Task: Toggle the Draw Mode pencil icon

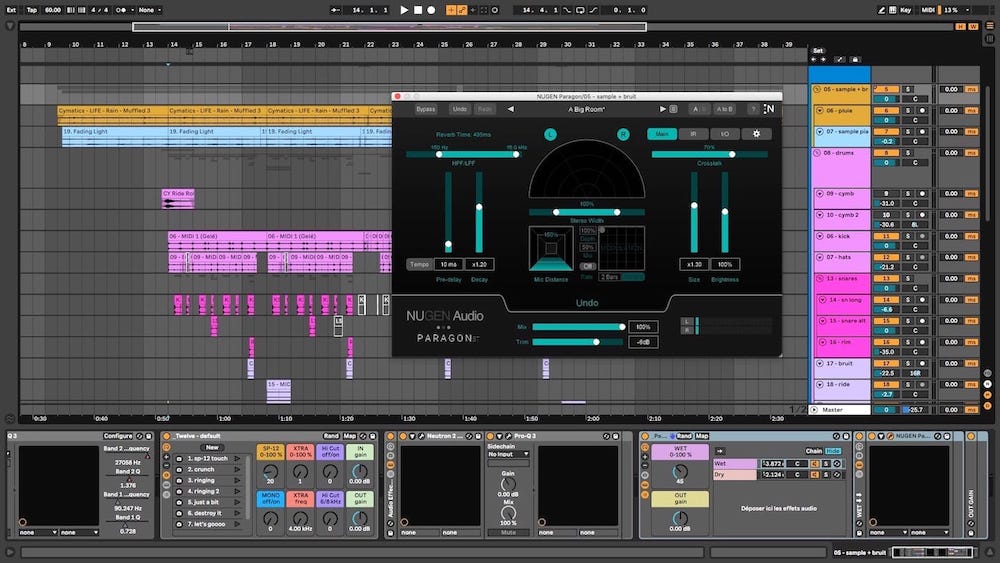Action: tap(881, 10)
